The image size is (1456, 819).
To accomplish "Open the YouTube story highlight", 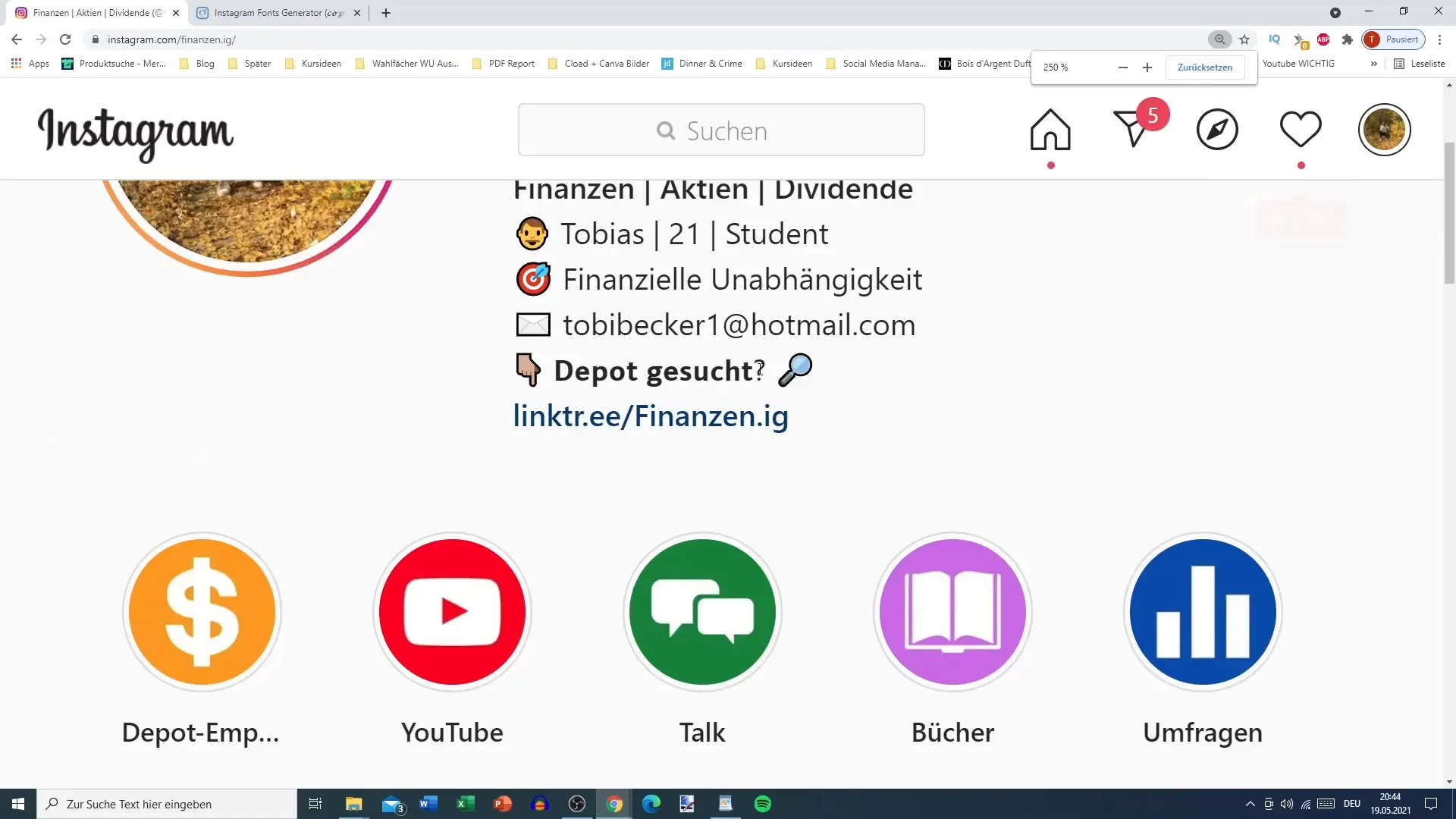I will (452, 611).
